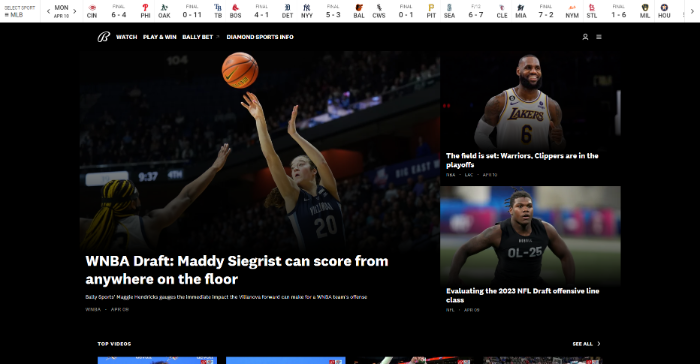Open the LeBron James Lakers image
700x364 pixels.
pyautogui.click(x=530, y=100)
